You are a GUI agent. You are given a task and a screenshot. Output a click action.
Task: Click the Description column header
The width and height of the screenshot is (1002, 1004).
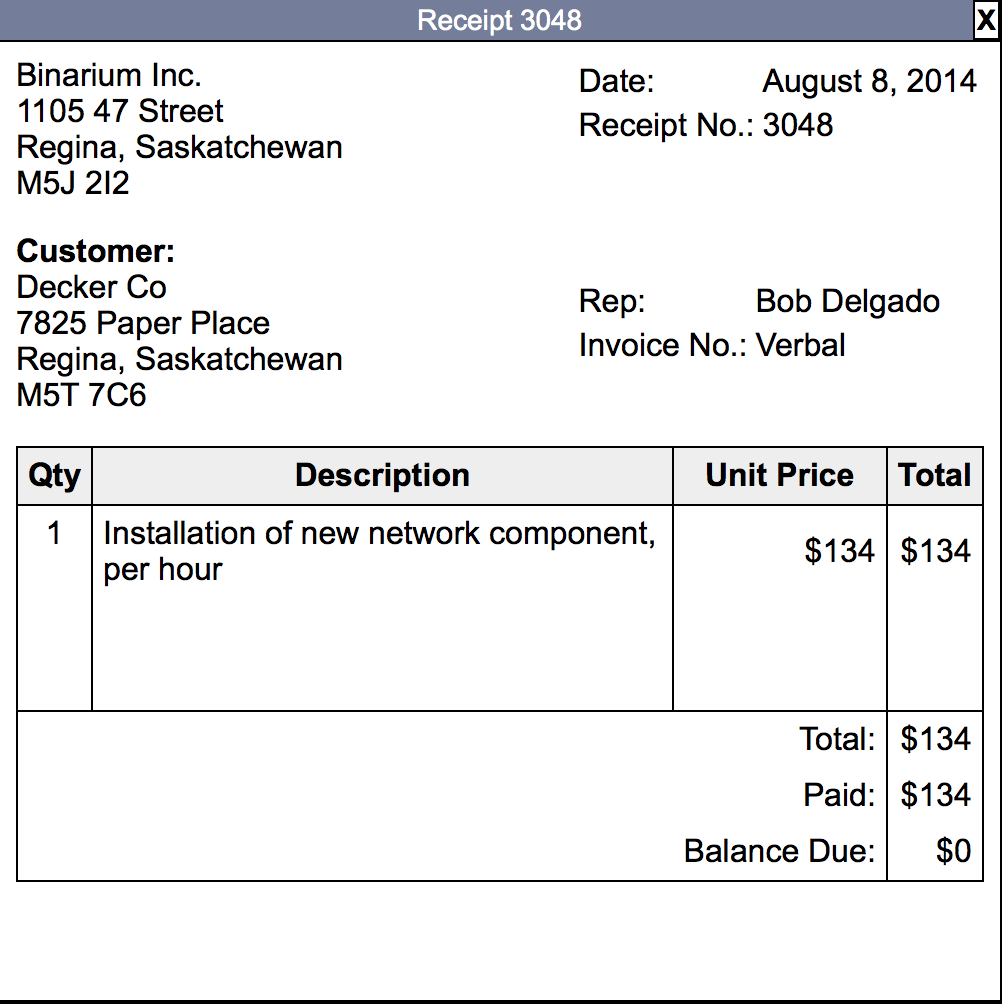(x=381, y=475)
